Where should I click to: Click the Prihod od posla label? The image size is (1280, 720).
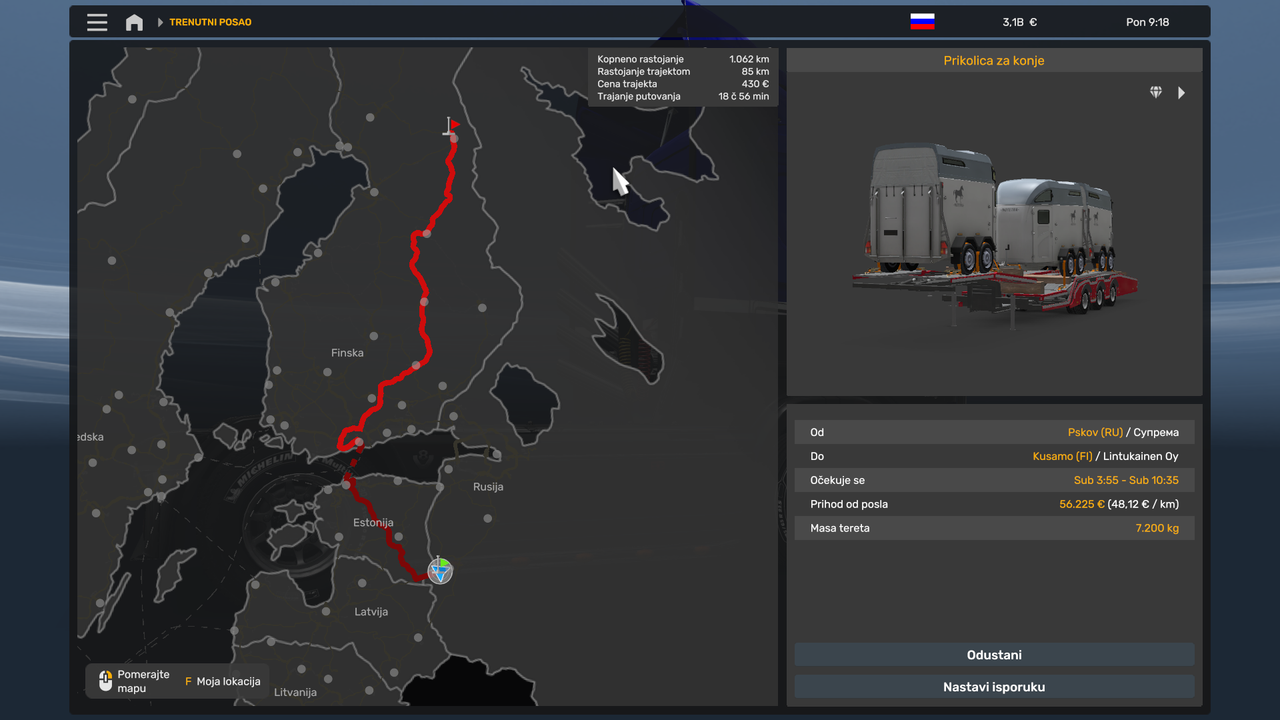tap(849, 505)
